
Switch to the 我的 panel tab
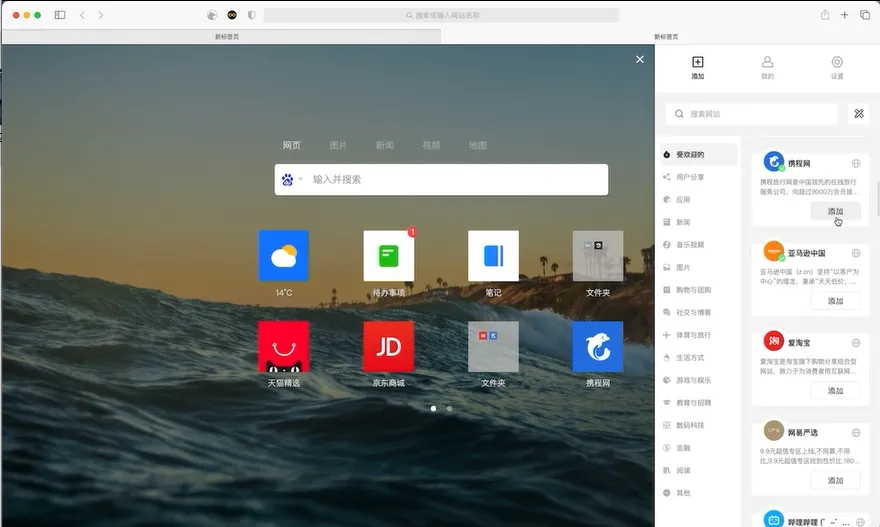[767, 68]
